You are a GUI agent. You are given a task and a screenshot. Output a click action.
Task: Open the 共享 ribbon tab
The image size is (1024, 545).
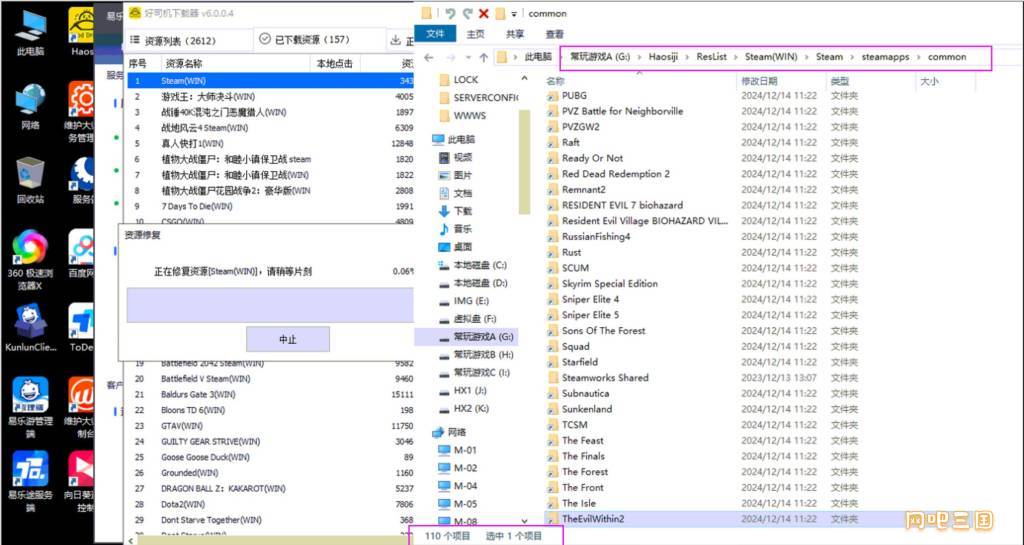pyautogui.click(x=515, y=34)
